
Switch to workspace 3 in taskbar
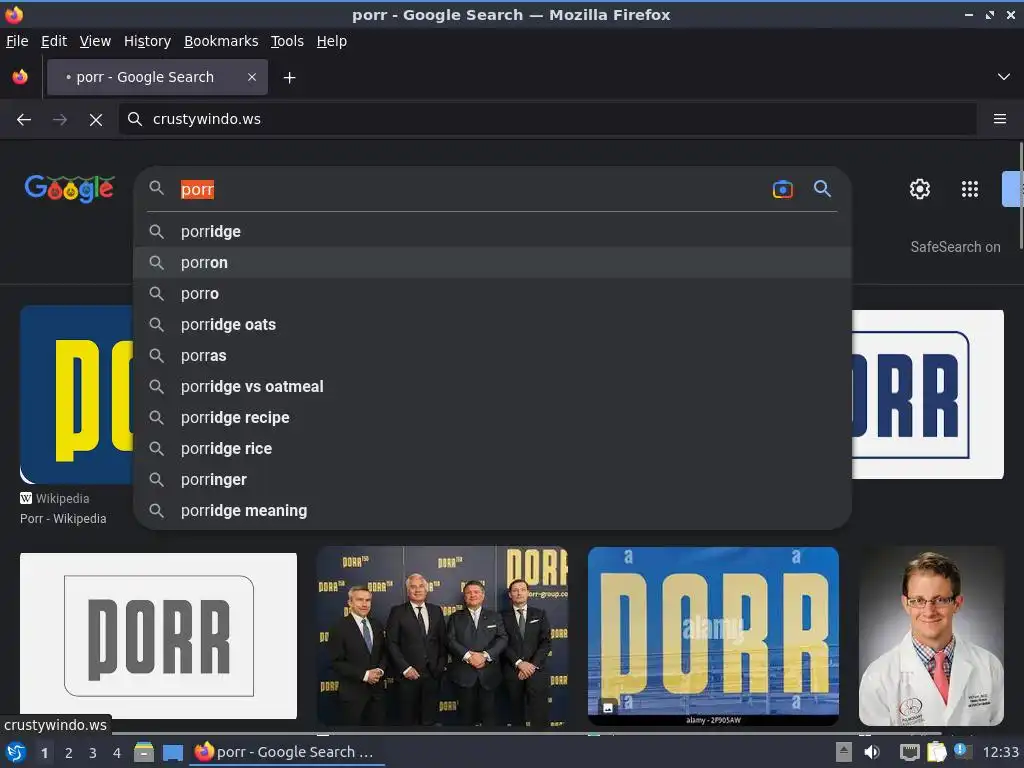[x=93, y=753]
